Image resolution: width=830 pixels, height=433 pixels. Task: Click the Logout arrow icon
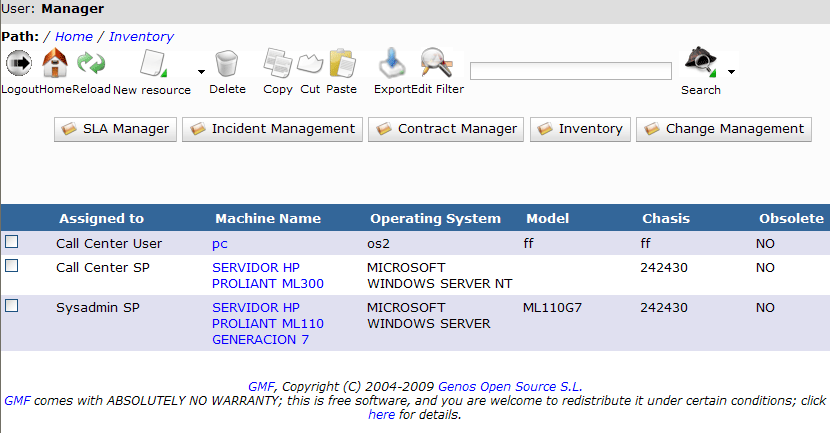(x=19, y=63)
